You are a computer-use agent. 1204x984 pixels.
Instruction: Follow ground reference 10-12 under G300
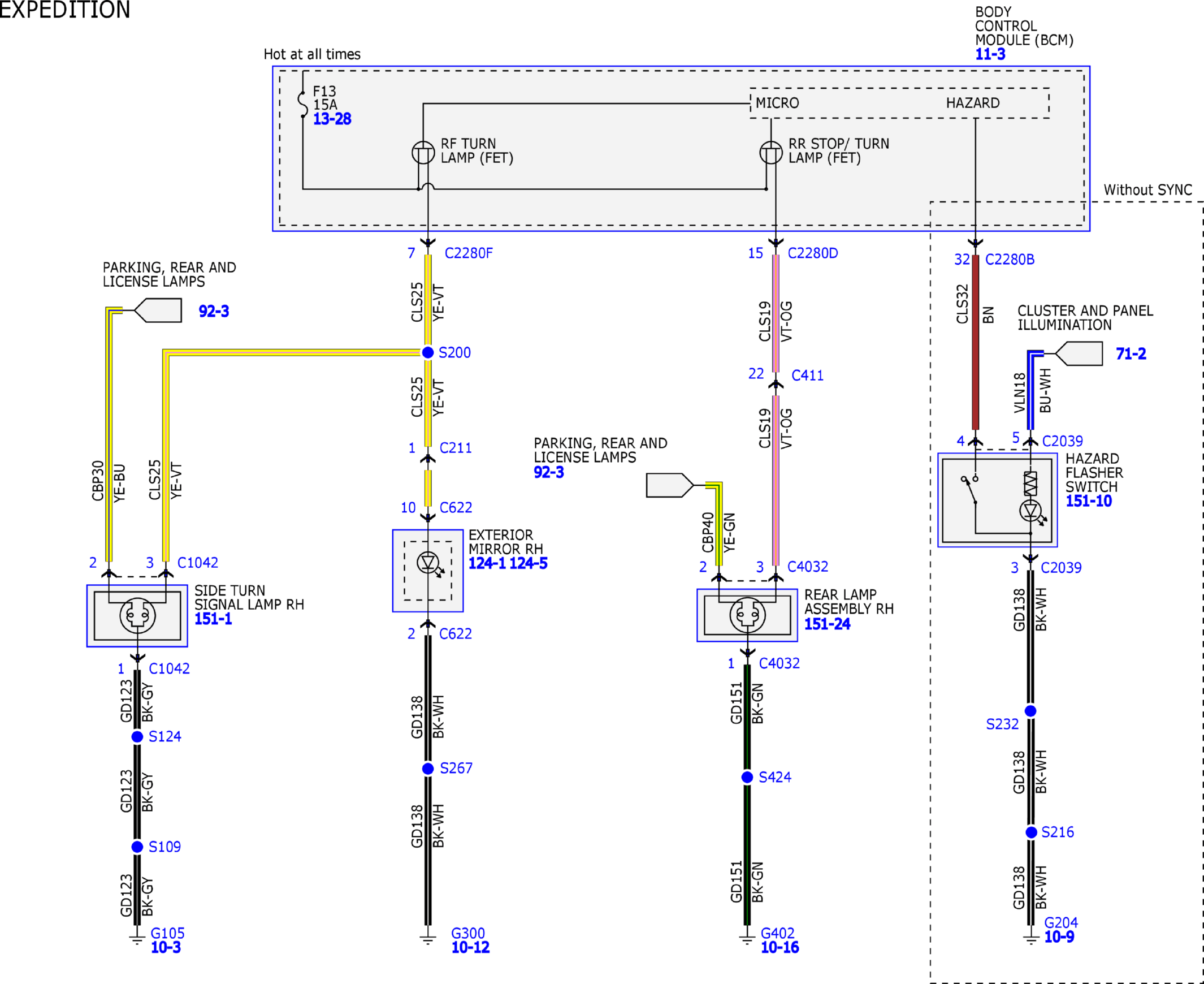pos(470,947)
